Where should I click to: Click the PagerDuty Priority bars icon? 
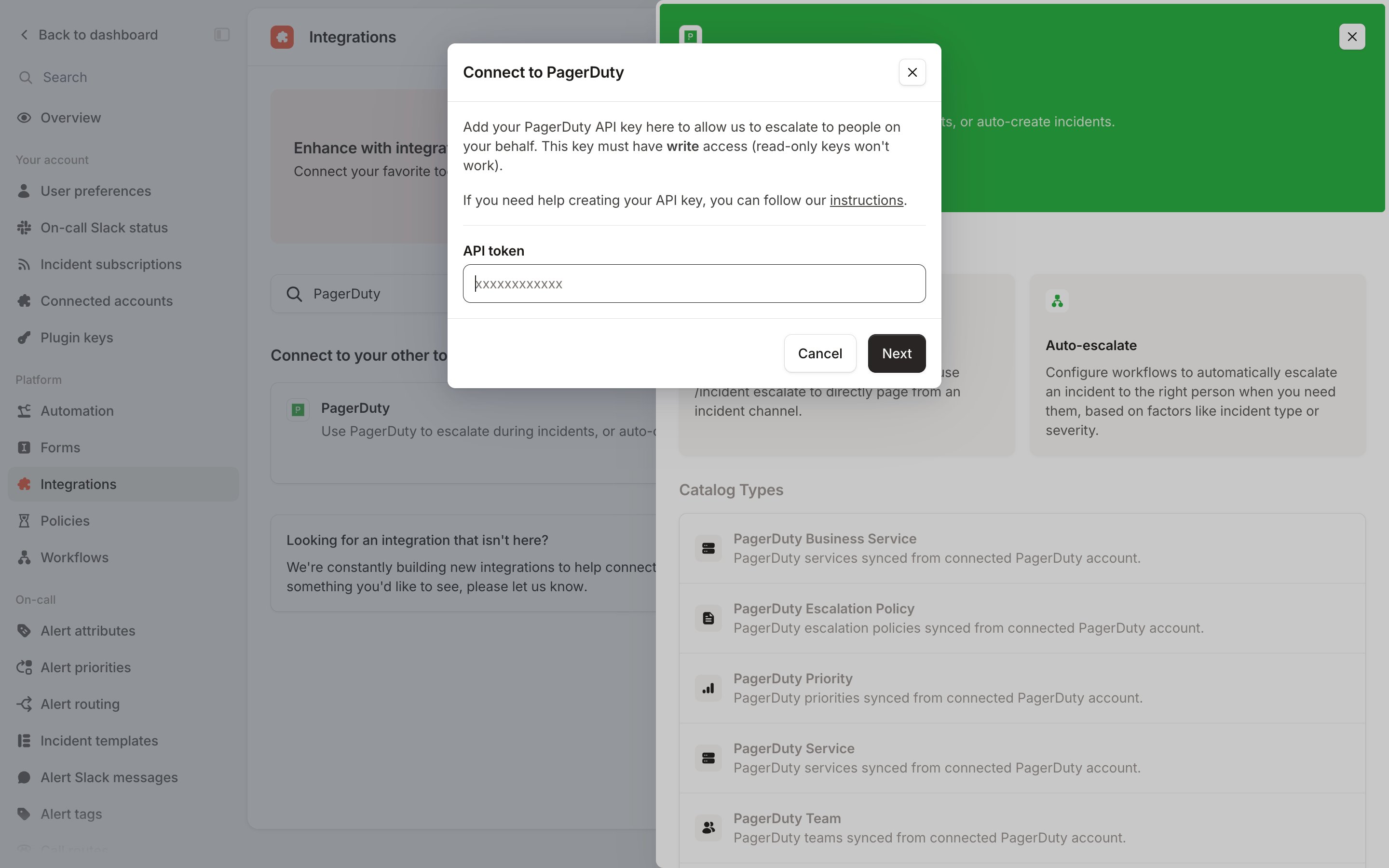coord(708,688)
